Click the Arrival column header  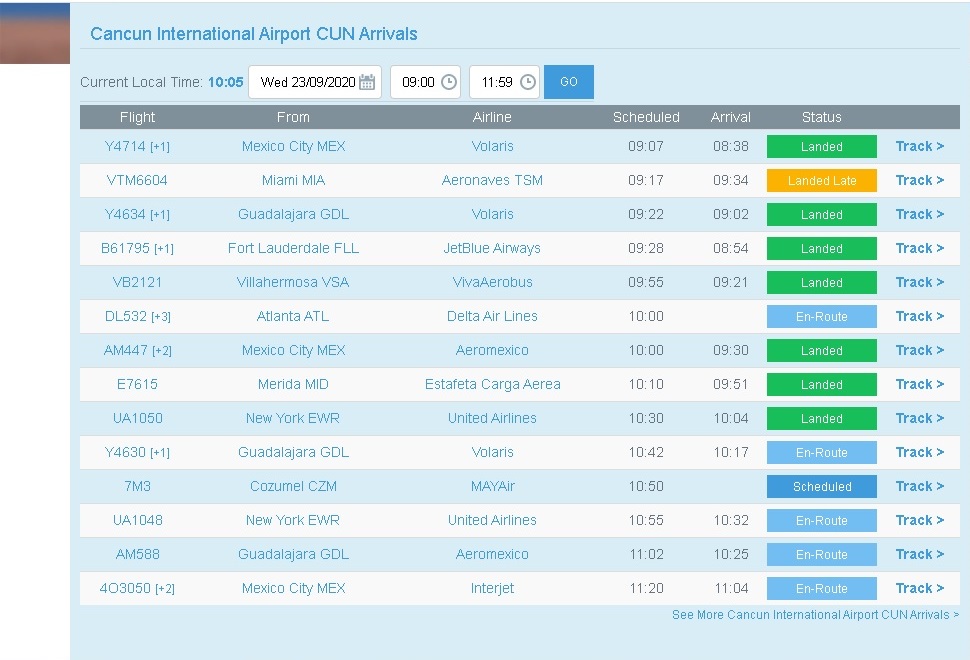coord(731,117)
